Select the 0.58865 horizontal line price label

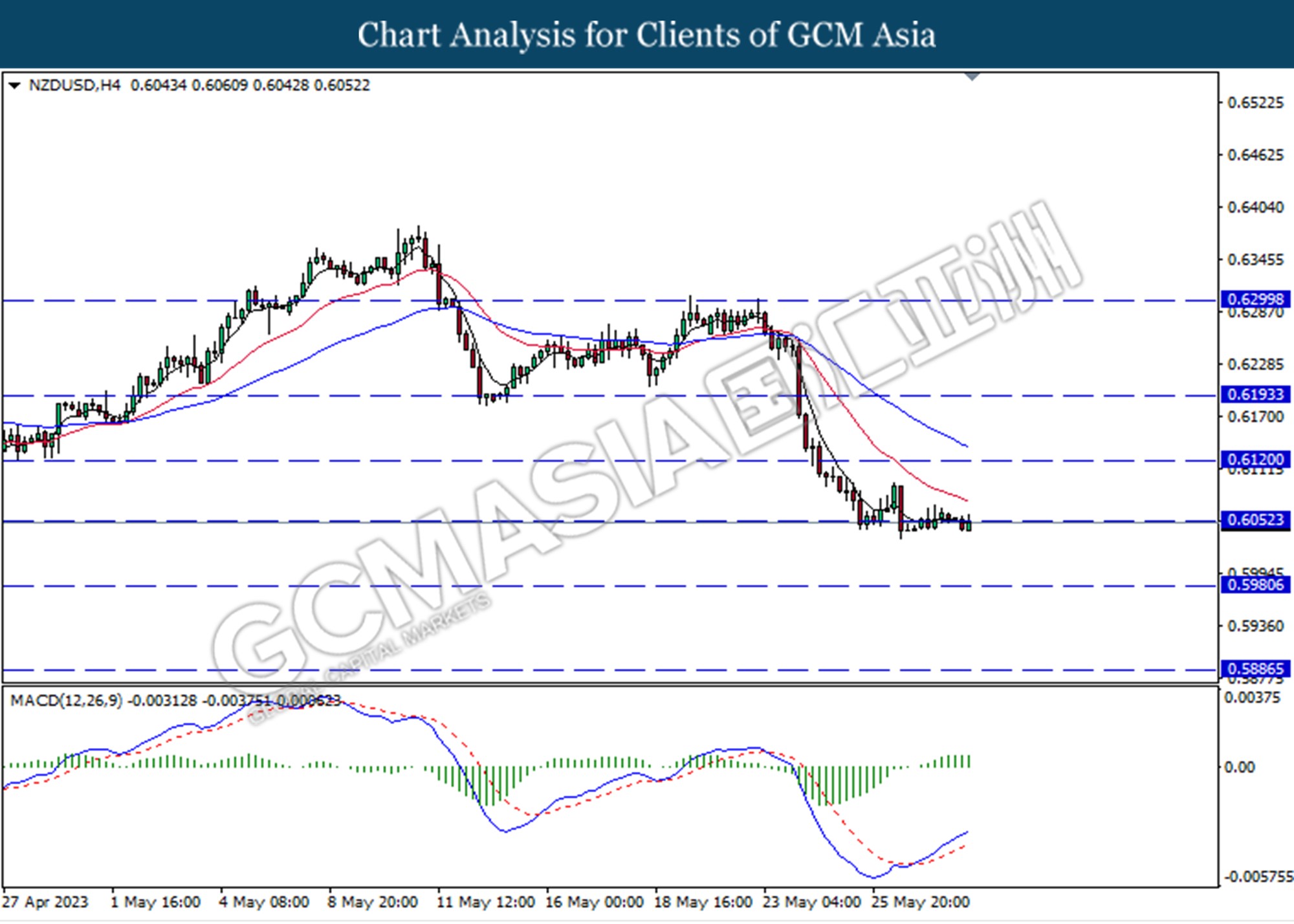pyautogui.click(x=1256, y=669)
